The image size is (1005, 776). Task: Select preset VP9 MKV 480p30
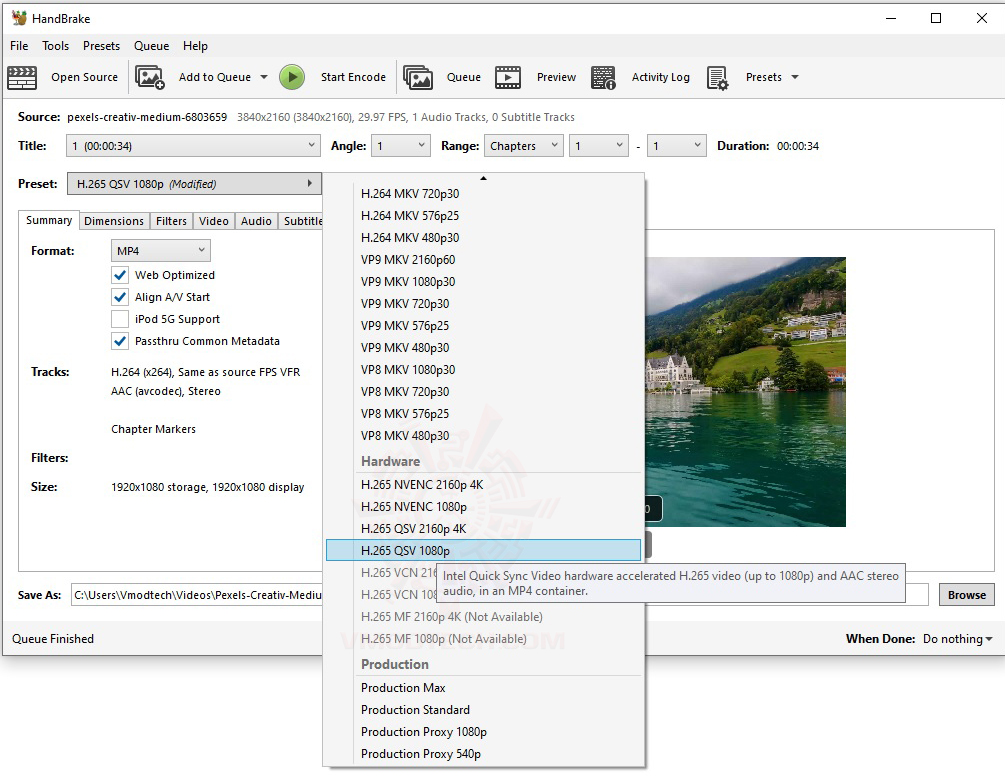(483, 347)
